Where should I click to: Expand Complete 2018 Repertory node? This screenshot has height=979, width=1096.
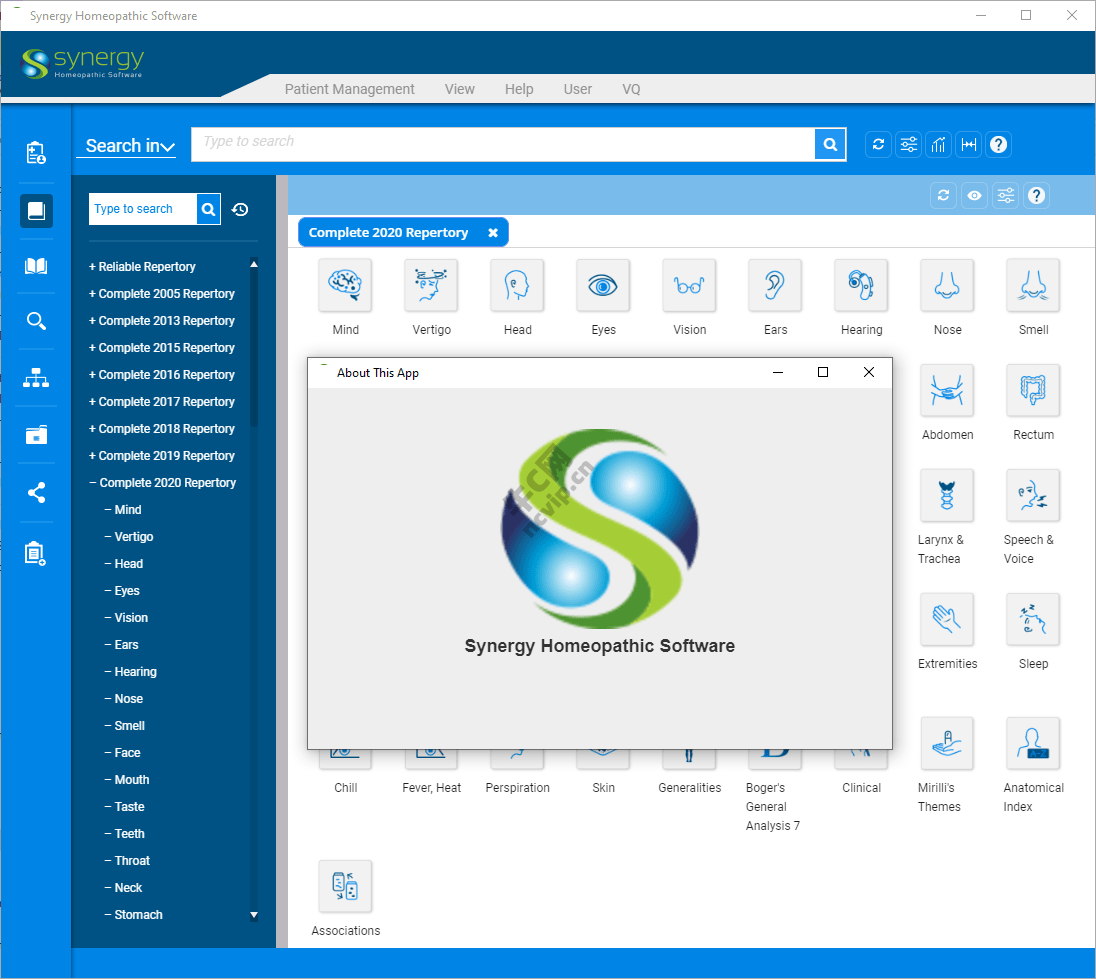161,429
